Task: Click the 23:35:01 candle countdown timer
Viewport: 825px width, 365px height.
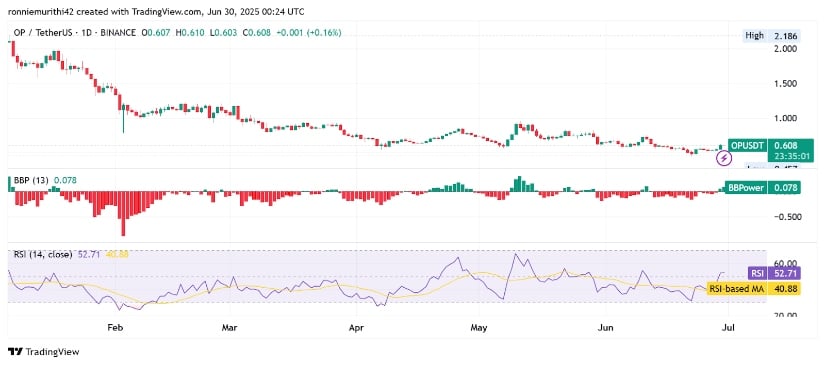Action: point(784,156)
